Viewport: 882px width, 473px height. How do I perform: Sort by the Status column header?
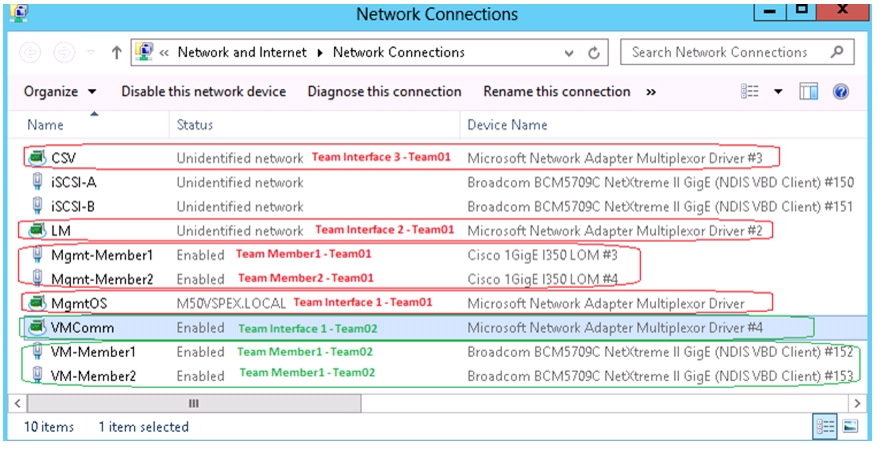click(x=314, y=124)
